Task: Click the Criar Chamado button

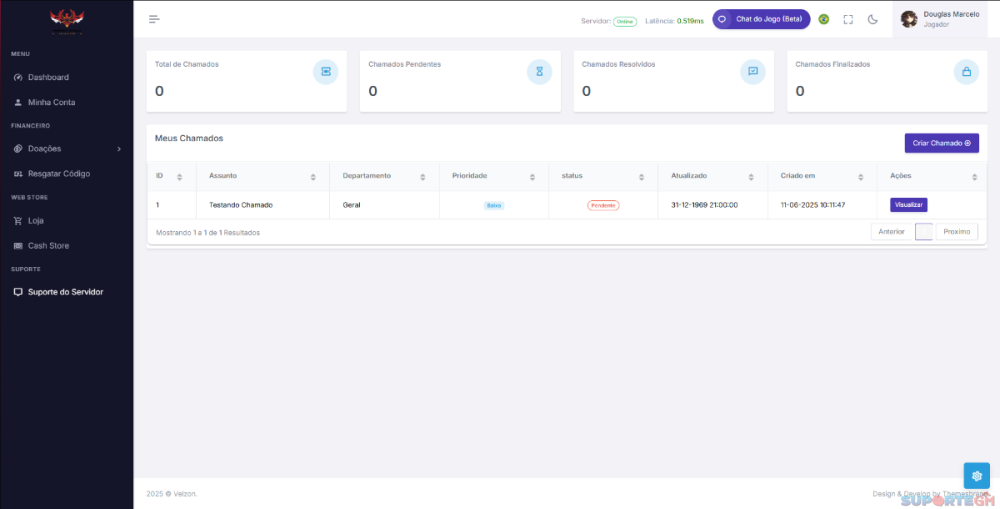Action: coord(941,143)
